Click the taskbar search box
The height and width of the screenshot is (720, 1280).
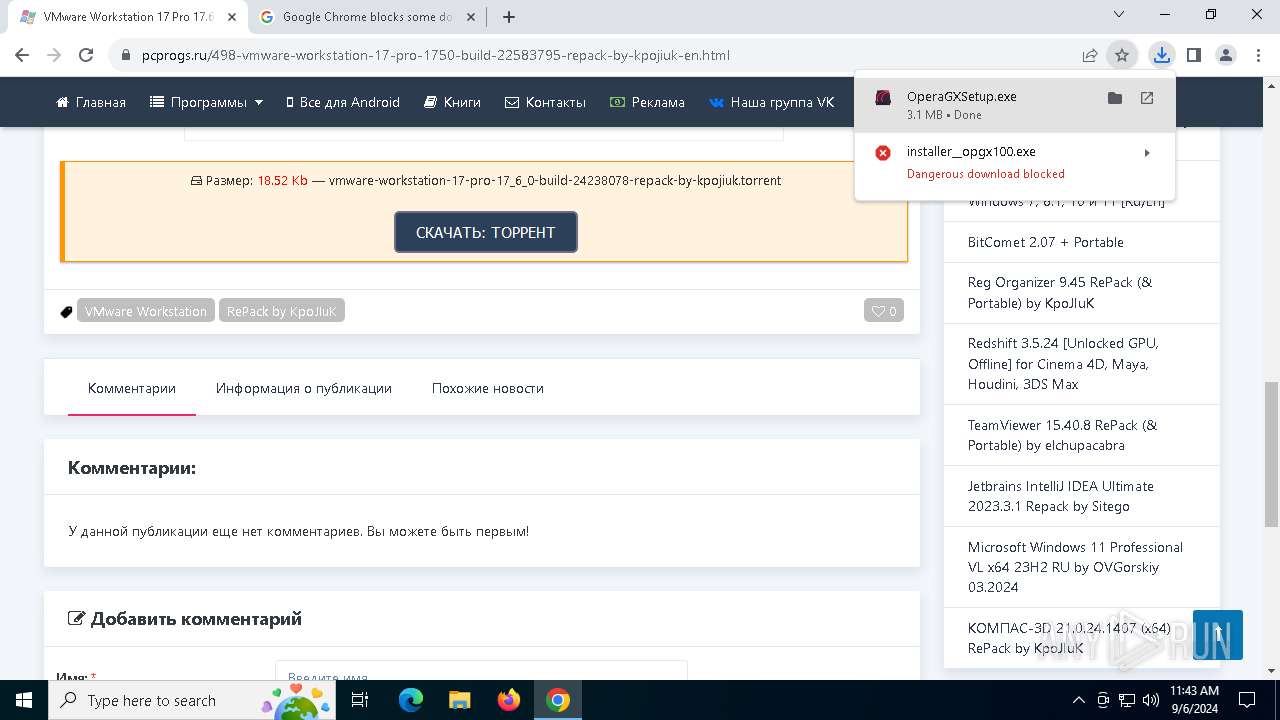pyautogui.click(x=192, y=700)
